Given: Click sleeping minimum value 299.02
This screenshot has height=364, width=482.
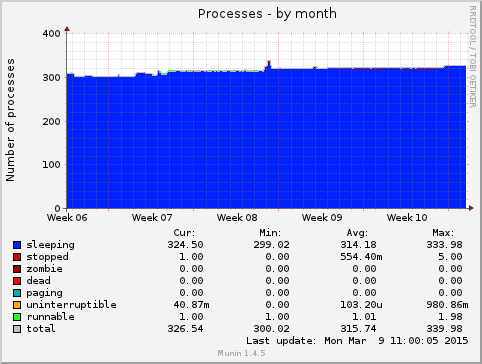Looking at the screenshot, I should (x=271, y=245).
